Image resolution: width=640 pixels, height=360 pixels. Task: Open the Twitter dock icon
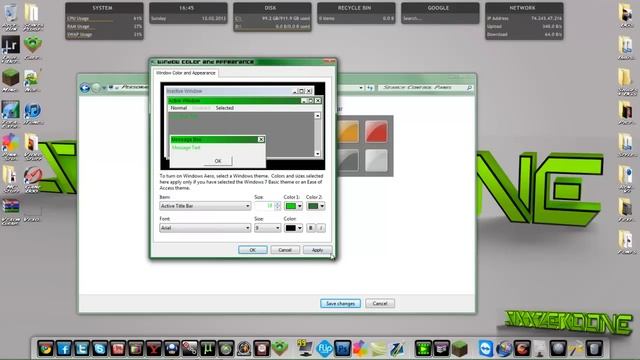click(82, 349)
